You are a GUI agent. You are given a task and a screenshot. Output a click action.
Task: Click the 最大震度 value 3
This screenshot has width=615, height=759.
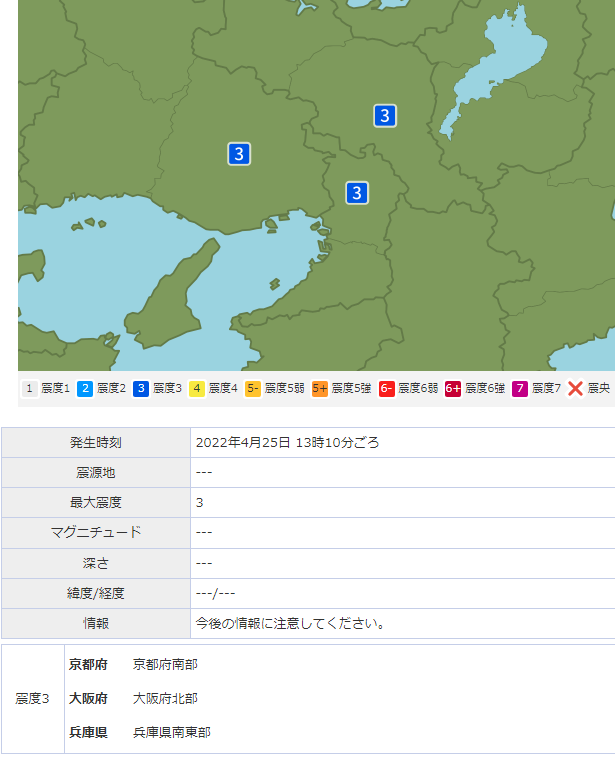[x=199, y=503]
